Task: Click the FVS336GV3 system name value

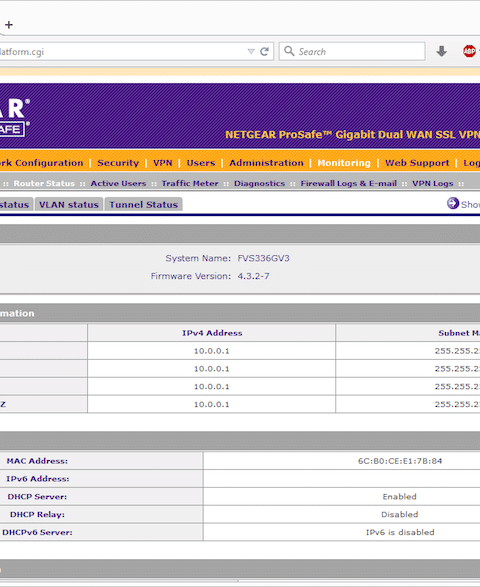Action: 263,258
